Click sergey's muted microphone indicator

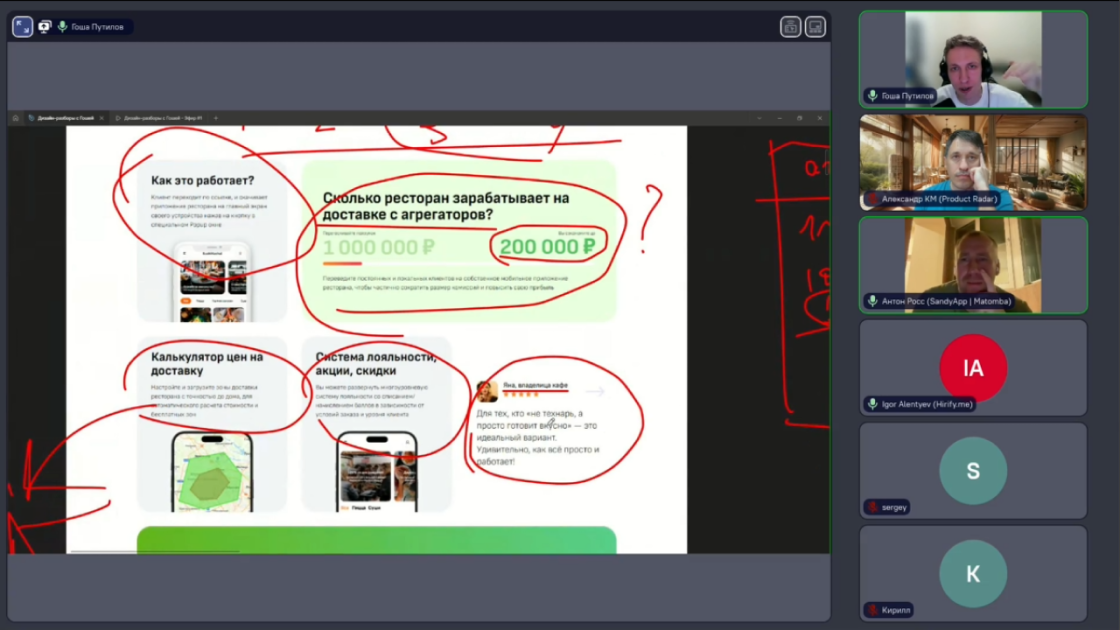(x=872, y=507)
